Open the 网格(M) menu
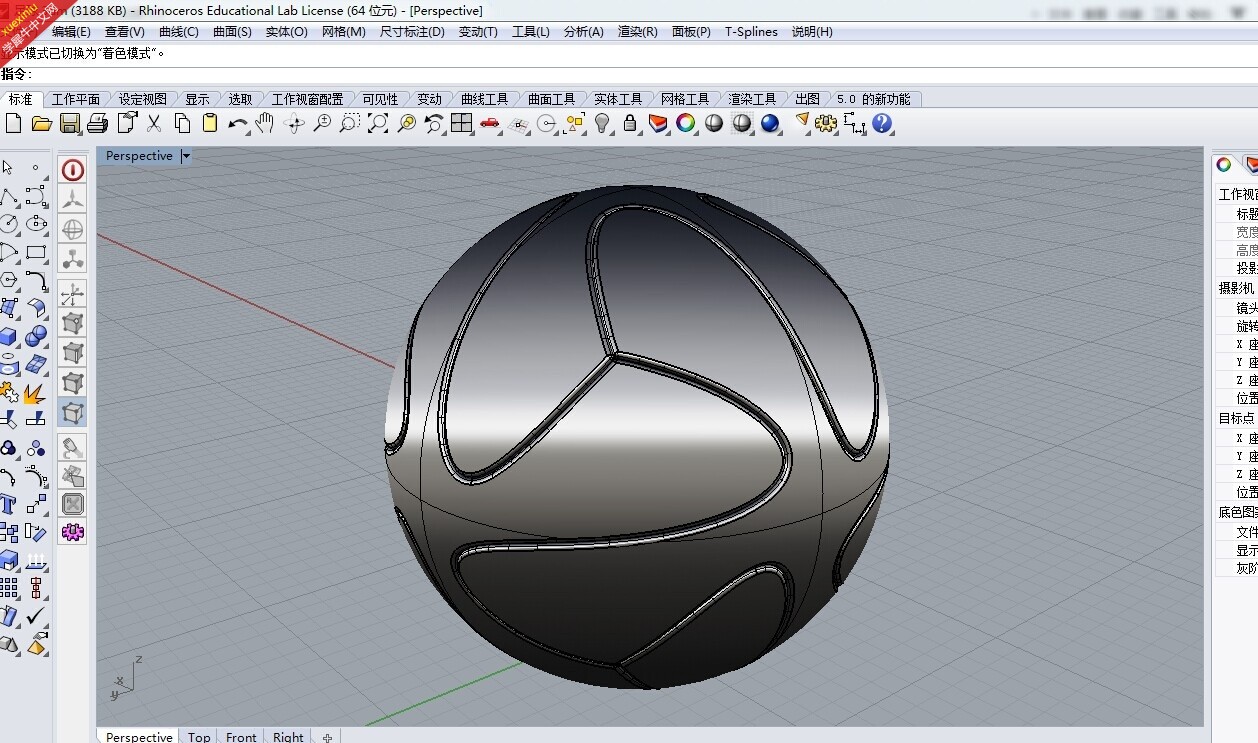Screen dimensions: 1258x743 tap(343, 31)
